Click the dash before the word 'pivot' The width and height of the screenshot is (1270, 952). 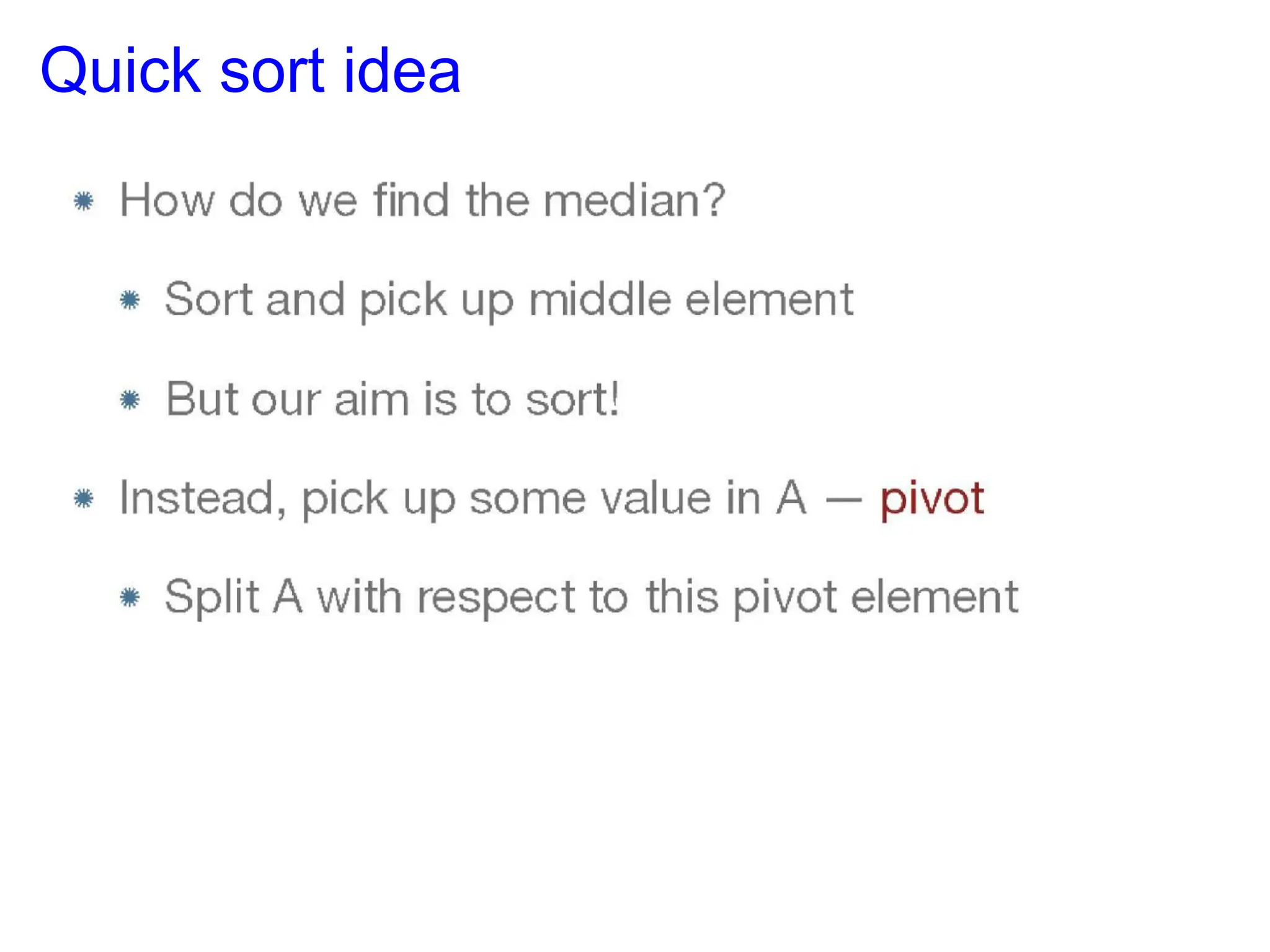click(x=843, y=501)
